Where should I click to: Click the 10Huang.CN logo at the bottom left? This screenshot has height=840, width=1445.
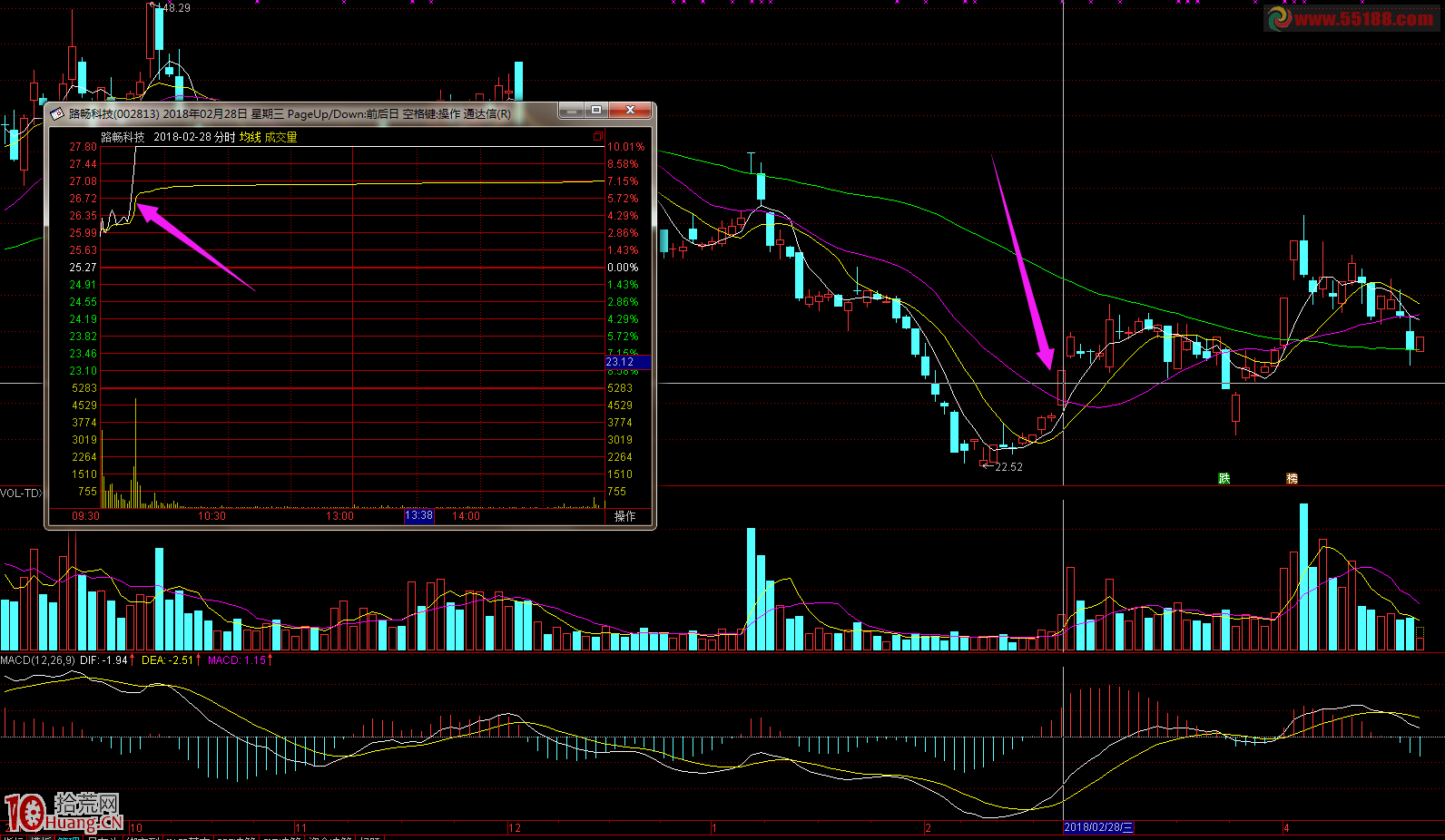coord(62,812)
